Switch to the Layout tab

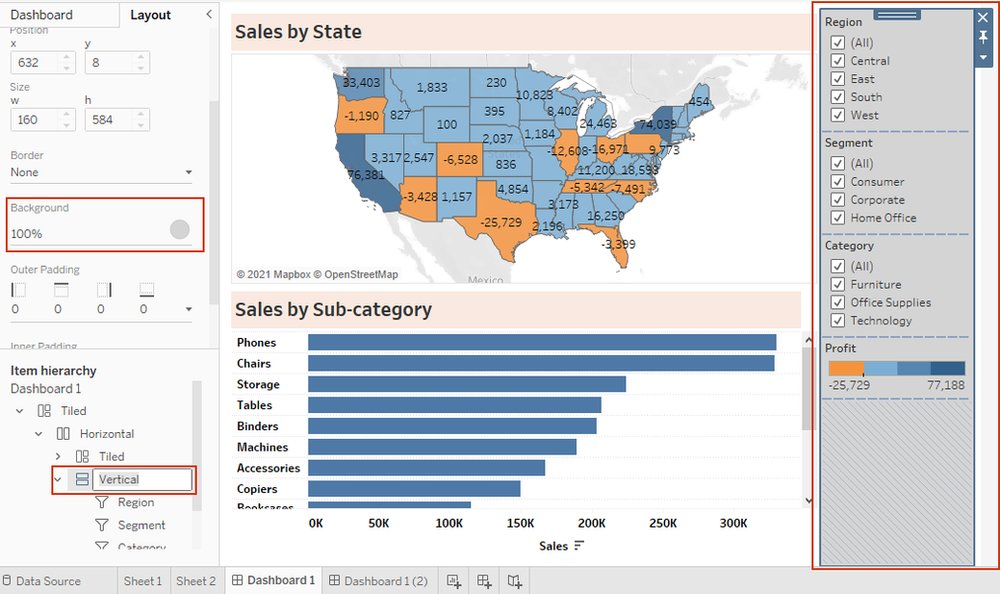[151, 15]
